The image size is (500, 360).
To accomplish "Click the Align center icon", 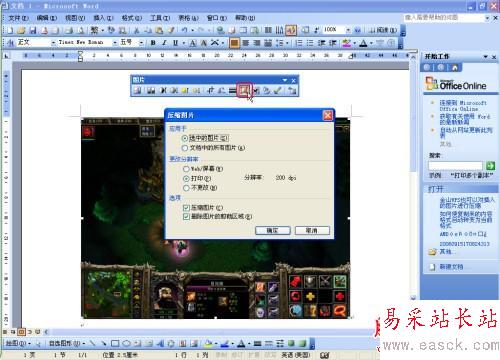I will coord(246,43).
